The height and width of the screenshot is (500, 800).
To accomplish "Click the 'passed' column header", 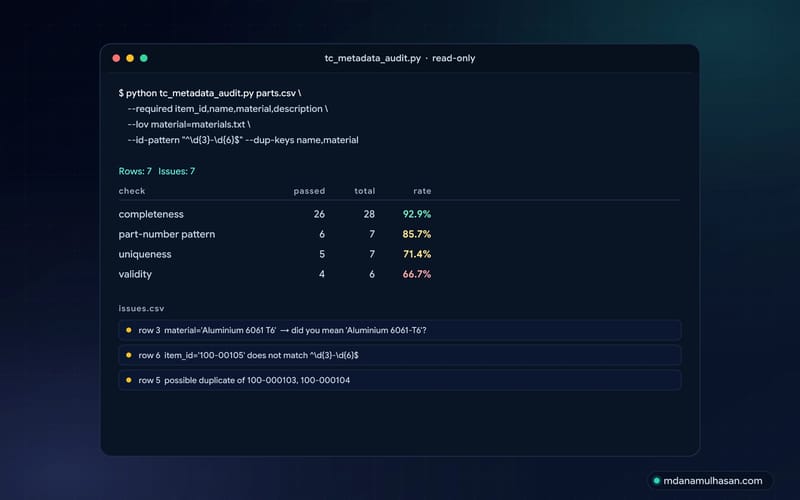I will 309,191.
